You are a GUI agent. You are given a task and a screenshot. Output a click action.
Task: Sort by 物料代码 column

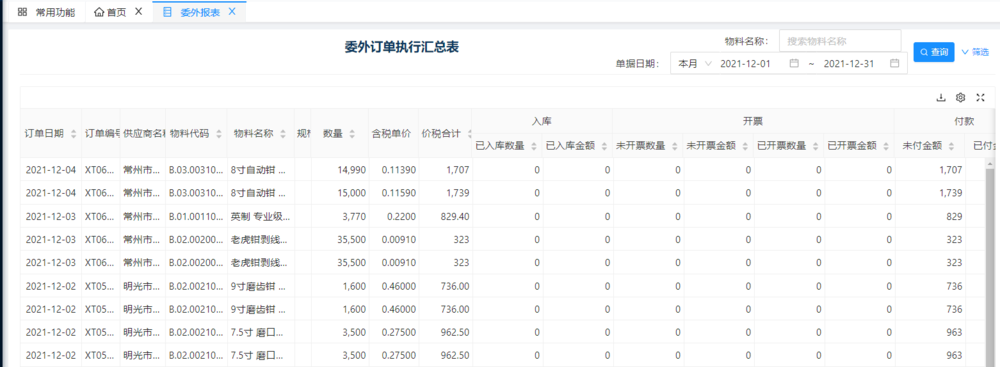click(x=219, y=134)
